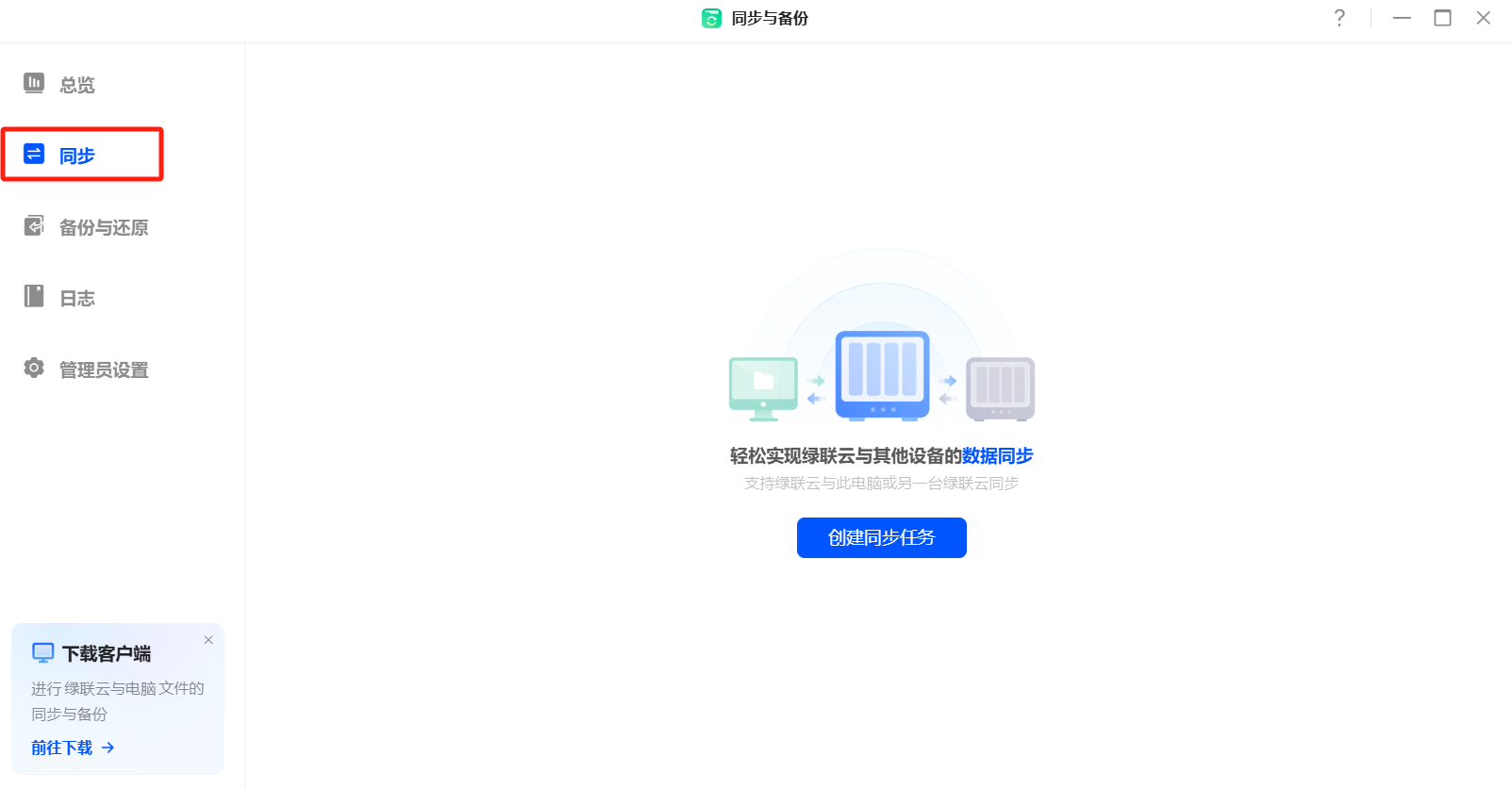Image resolution: width=1512 pixels, height=789 pixels.
Task: Maximize the 同步与备份 window
Action: (1443, 18)
